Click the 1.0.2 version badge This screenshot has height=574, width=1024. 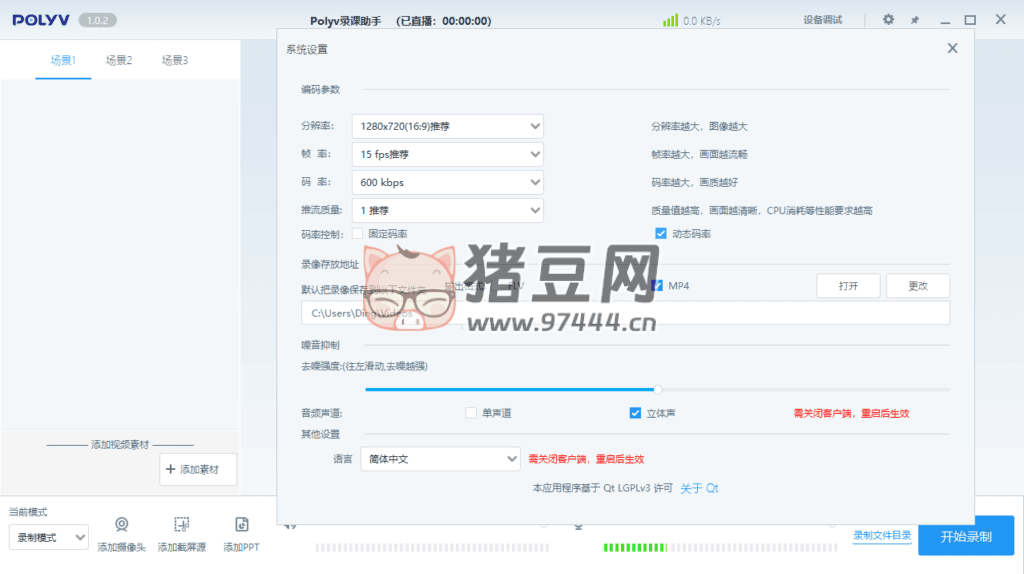coord(97,20)
